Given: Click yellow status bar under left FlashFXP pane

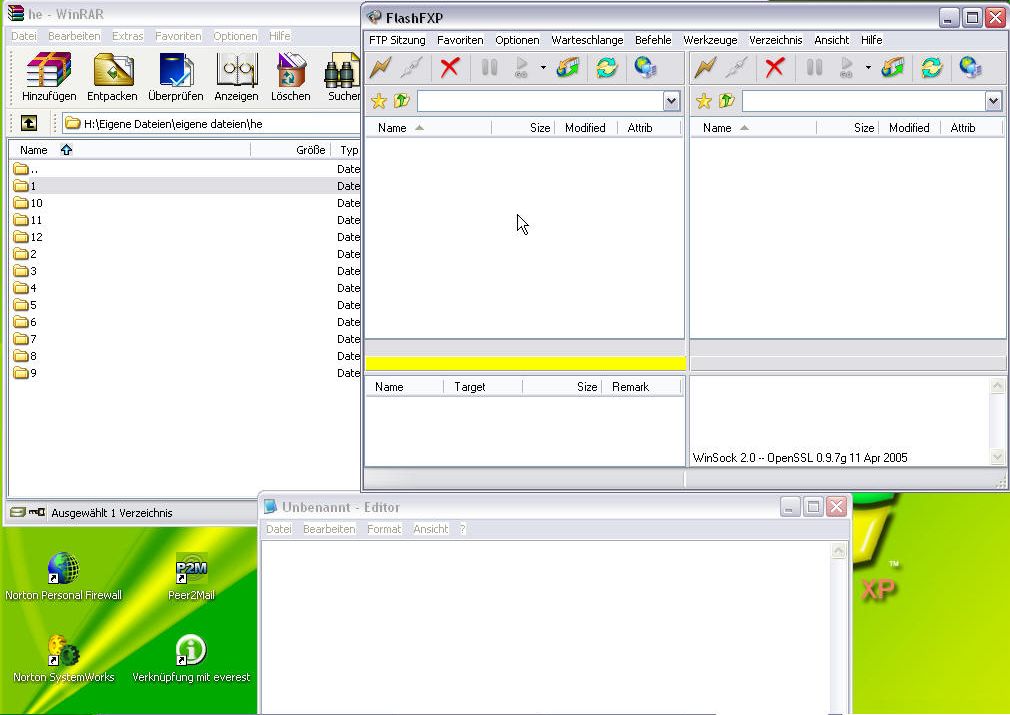Looking at the screenshot, I should coord(525,363).
